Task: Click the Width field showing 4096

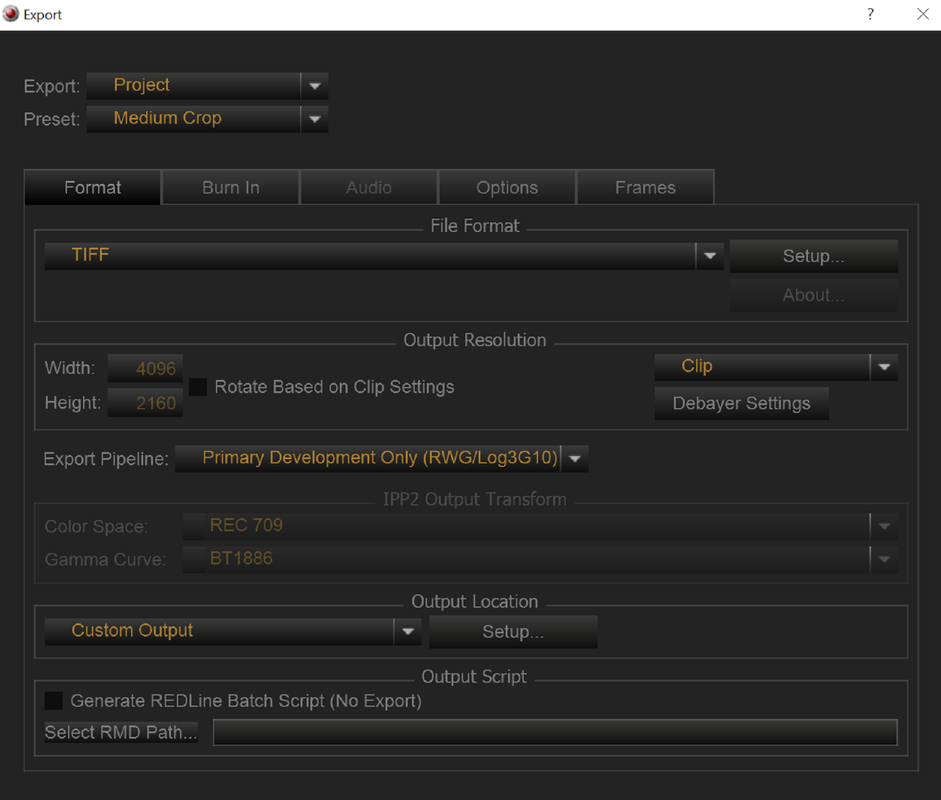Action: coord(145,368)
